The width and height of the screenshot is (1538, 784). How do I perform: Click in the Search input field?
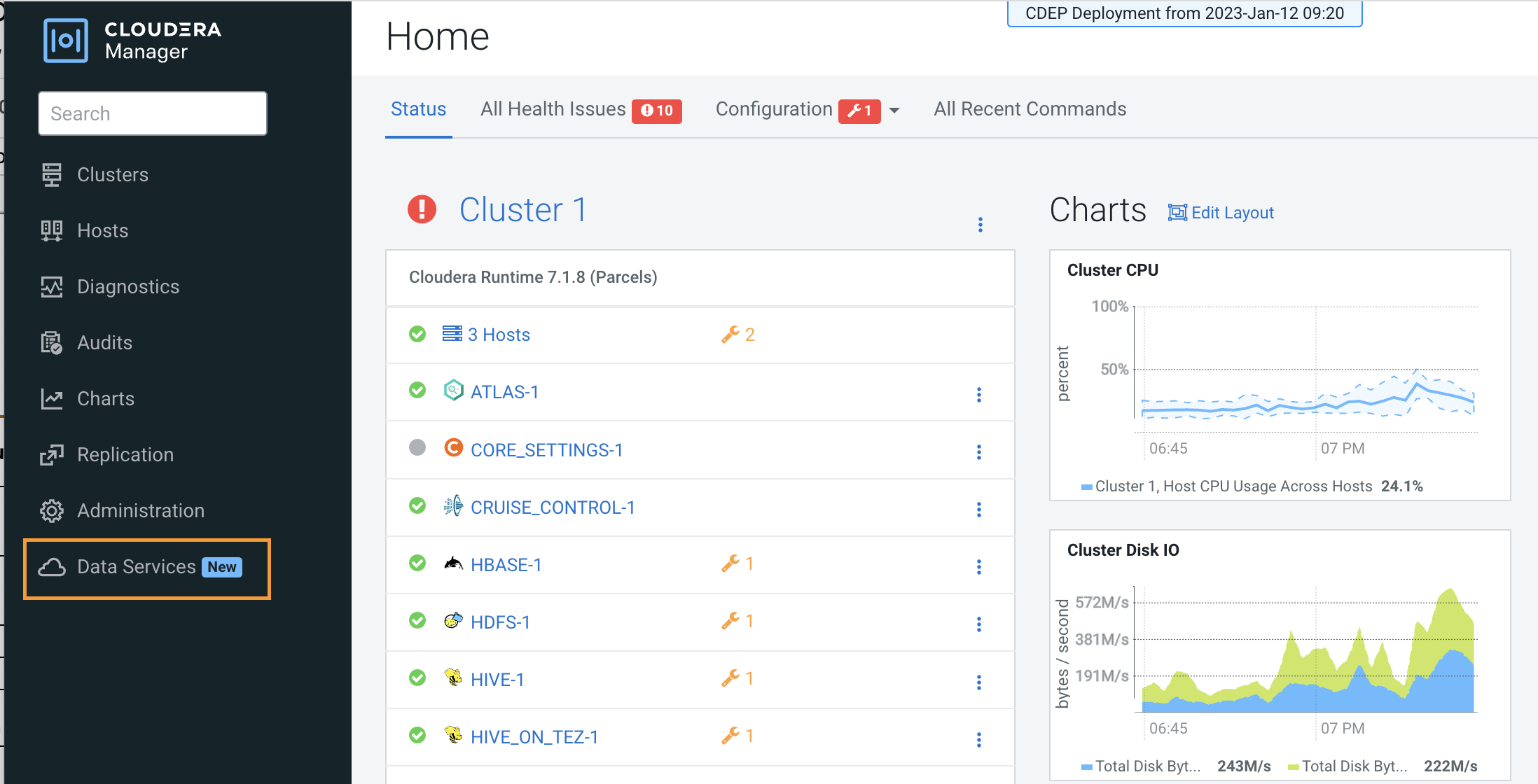(153, 113)
